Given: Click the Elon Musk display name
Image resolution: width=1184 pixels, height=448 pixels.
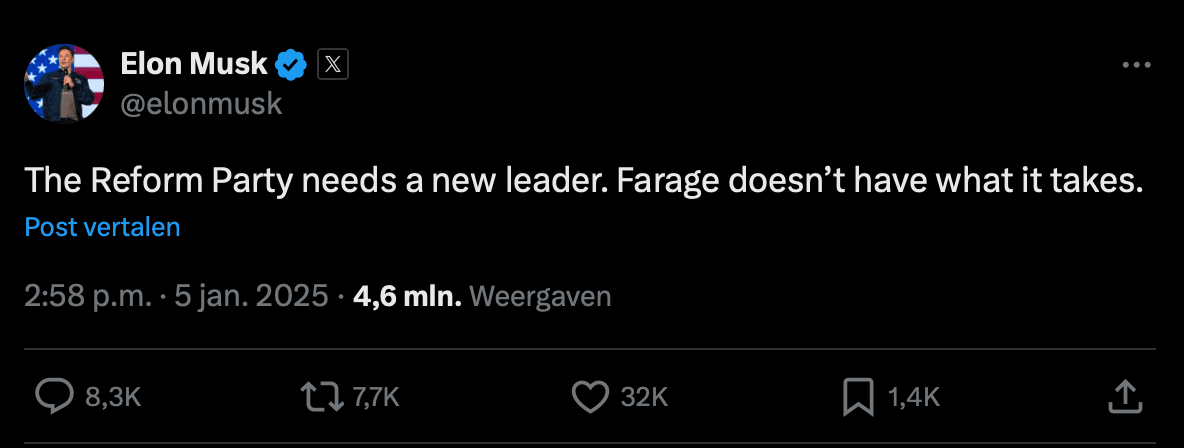Looking at the screenshot, I should pyautogui.click(x=194, y=65).
